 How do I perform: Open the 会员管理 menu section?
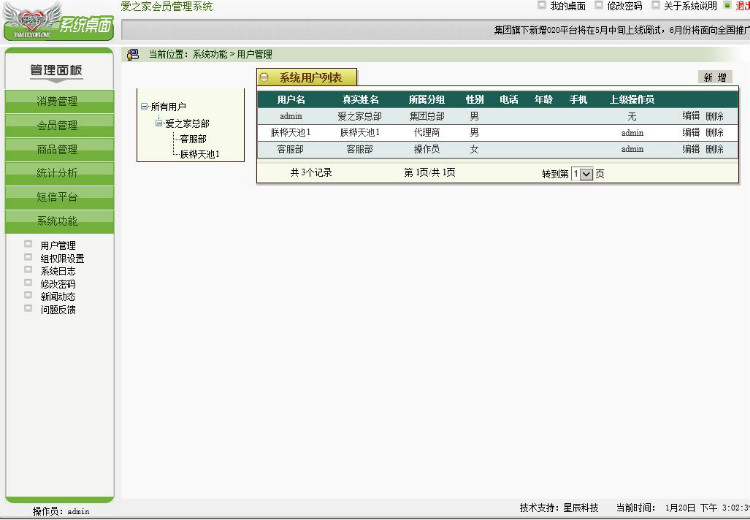point(59,125)
